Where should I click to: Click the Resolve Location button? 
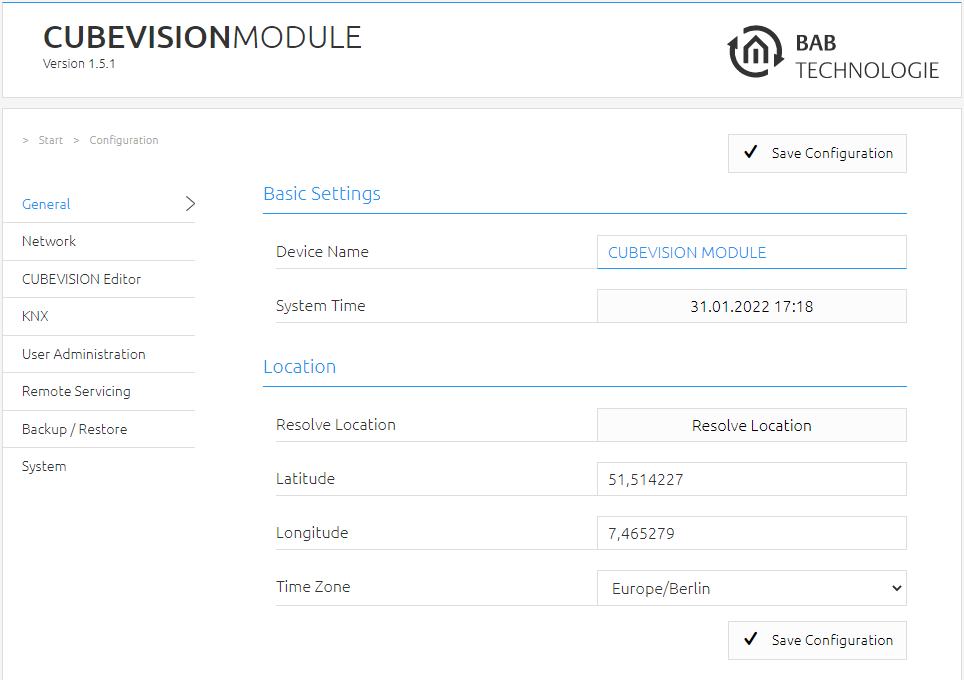[751, 425]
